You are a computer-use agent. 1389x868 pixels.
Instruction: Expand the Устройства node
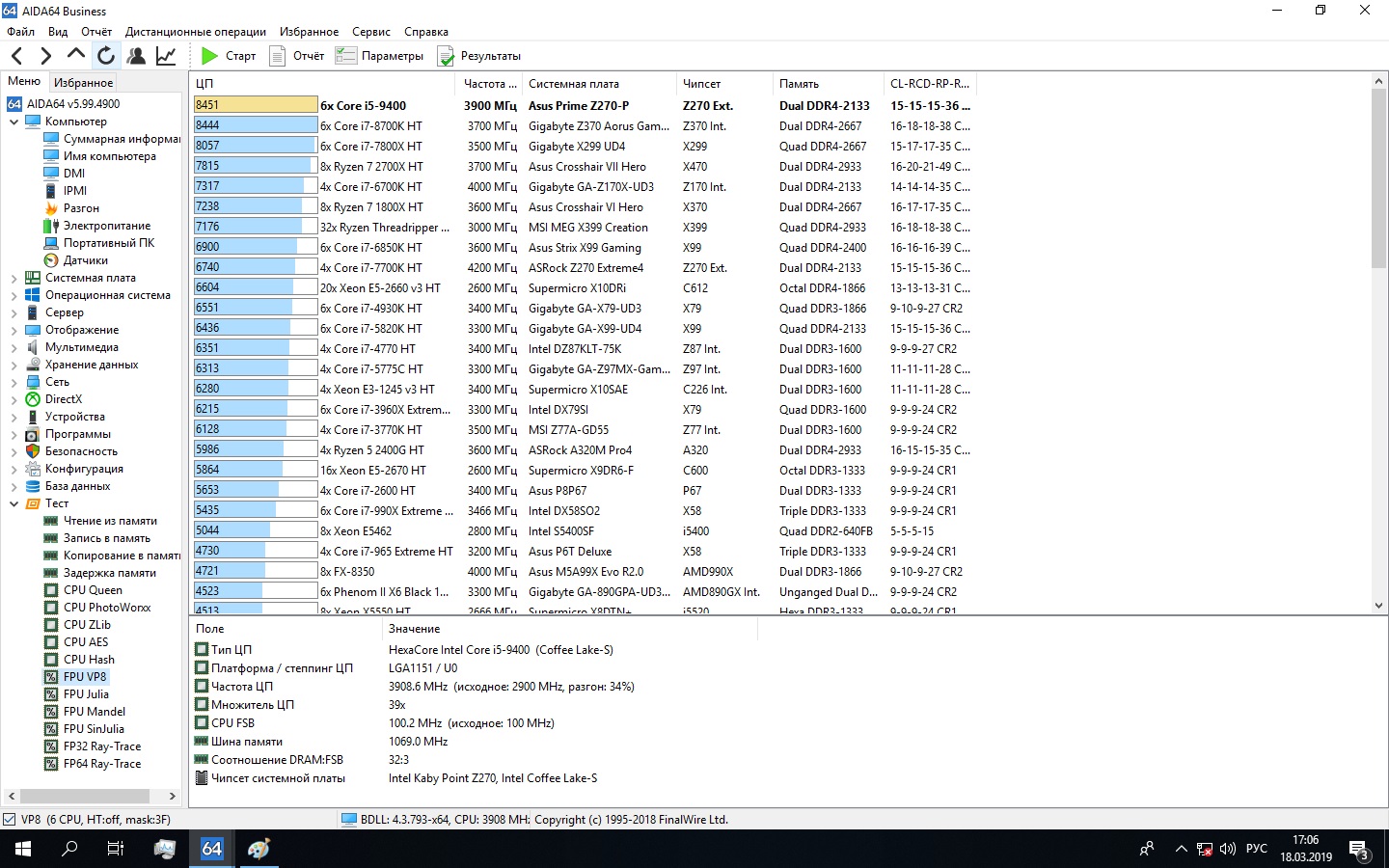click(x=14, y=417)
